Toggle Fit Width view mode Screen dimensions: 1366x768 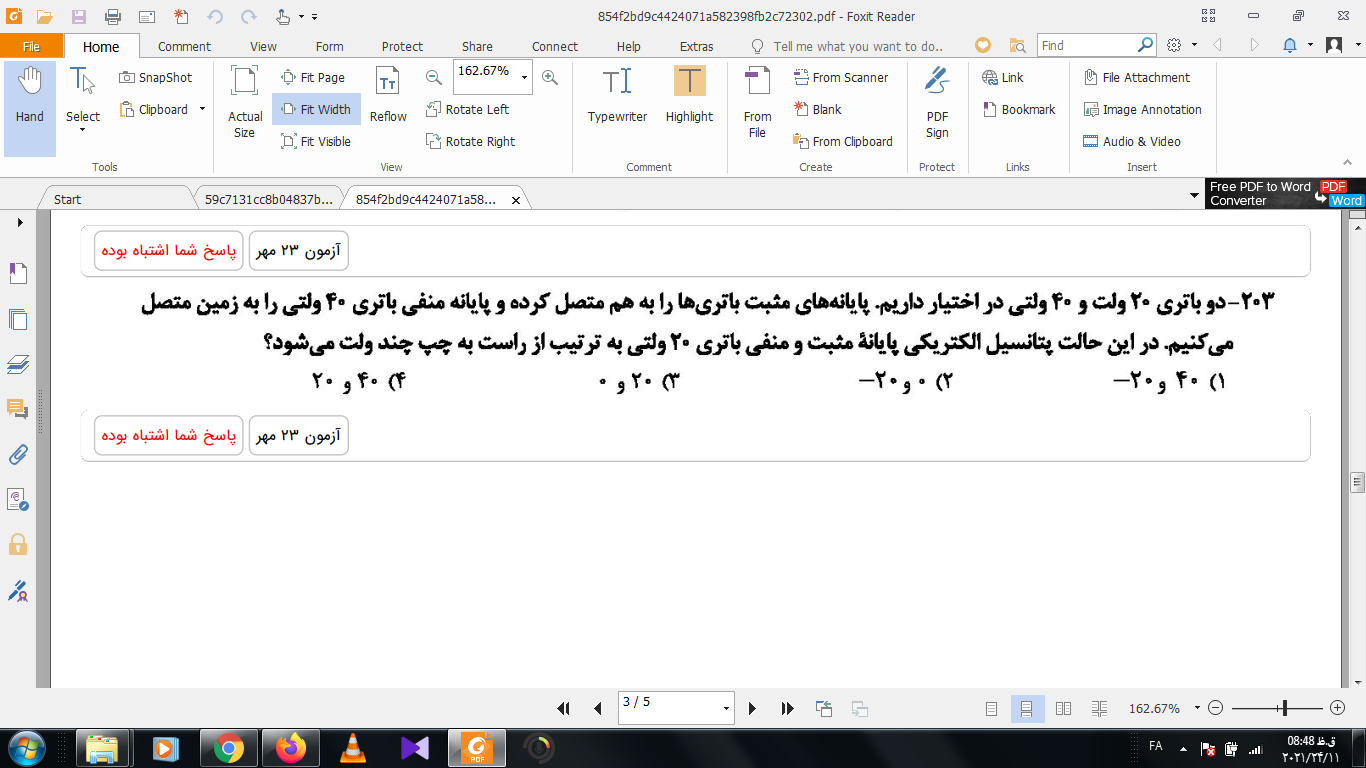coord(316,110)
